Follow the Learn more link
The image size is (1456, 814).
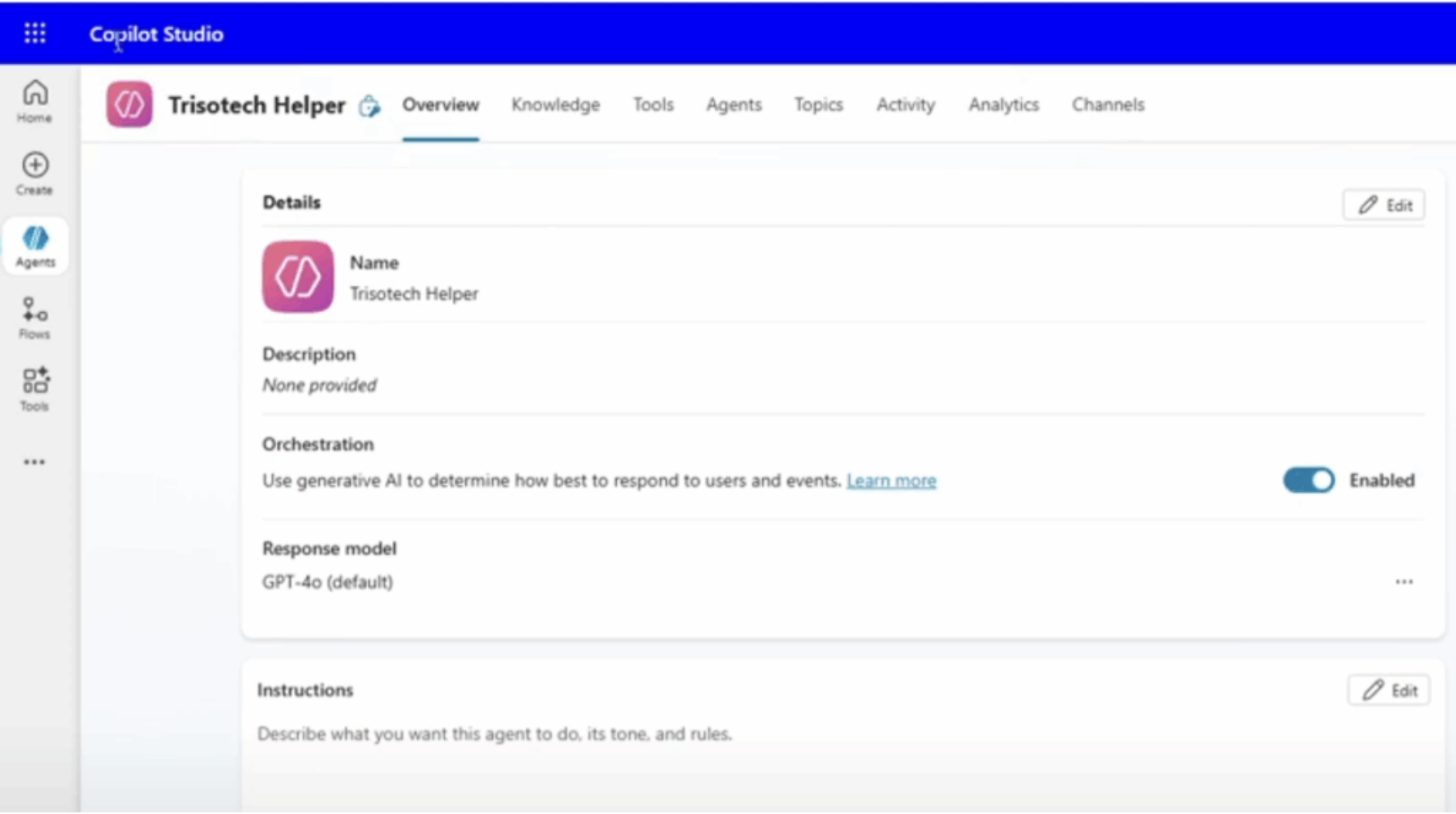[x=891, y=481]
